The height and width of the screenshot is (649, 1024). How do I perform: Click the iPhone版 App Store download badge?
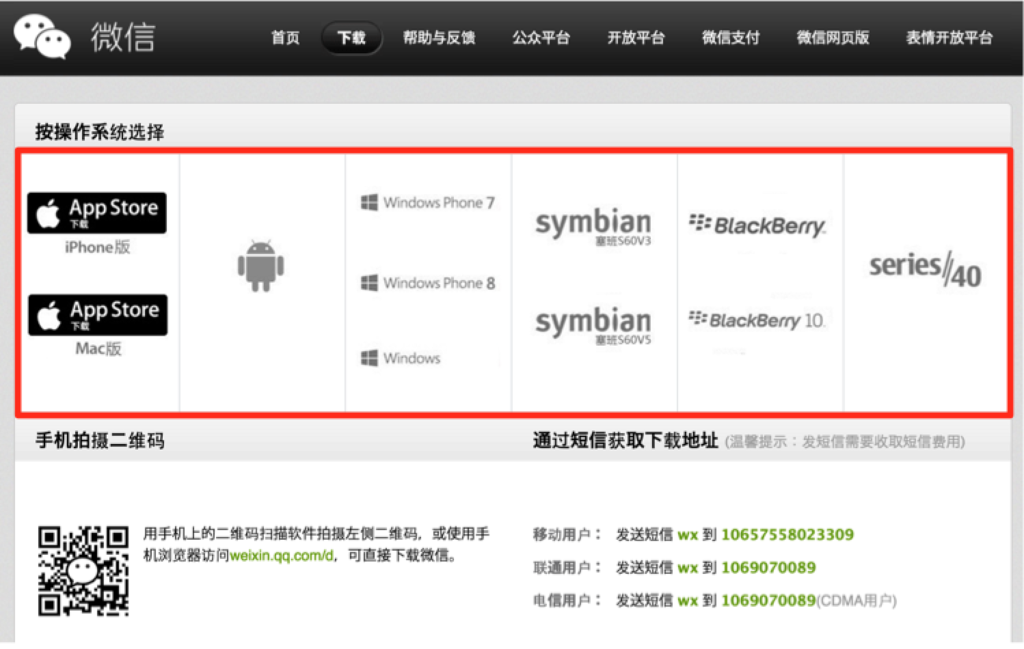[x=97, y=213]
